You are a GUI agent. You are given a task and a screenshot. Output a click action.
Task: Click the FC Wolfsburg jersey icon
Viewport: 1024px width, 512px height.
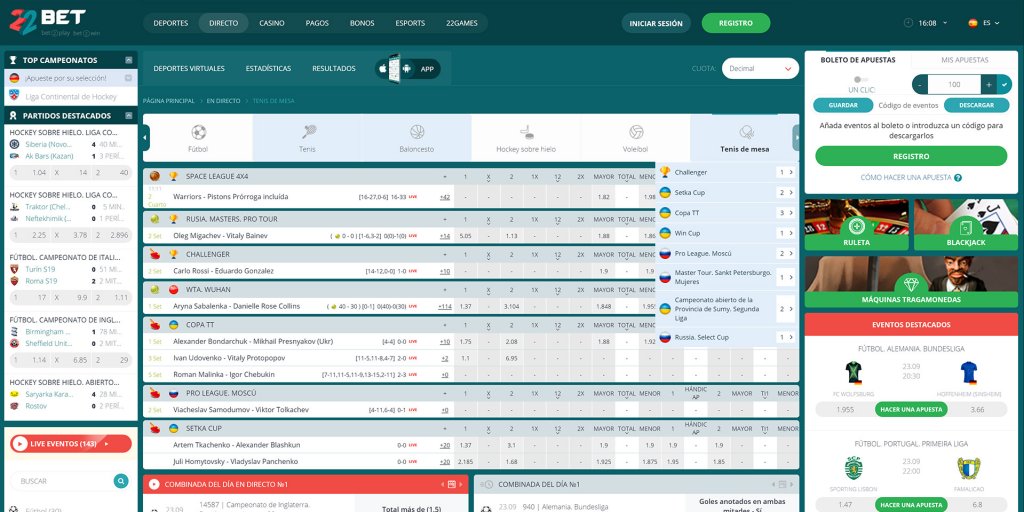854,373
